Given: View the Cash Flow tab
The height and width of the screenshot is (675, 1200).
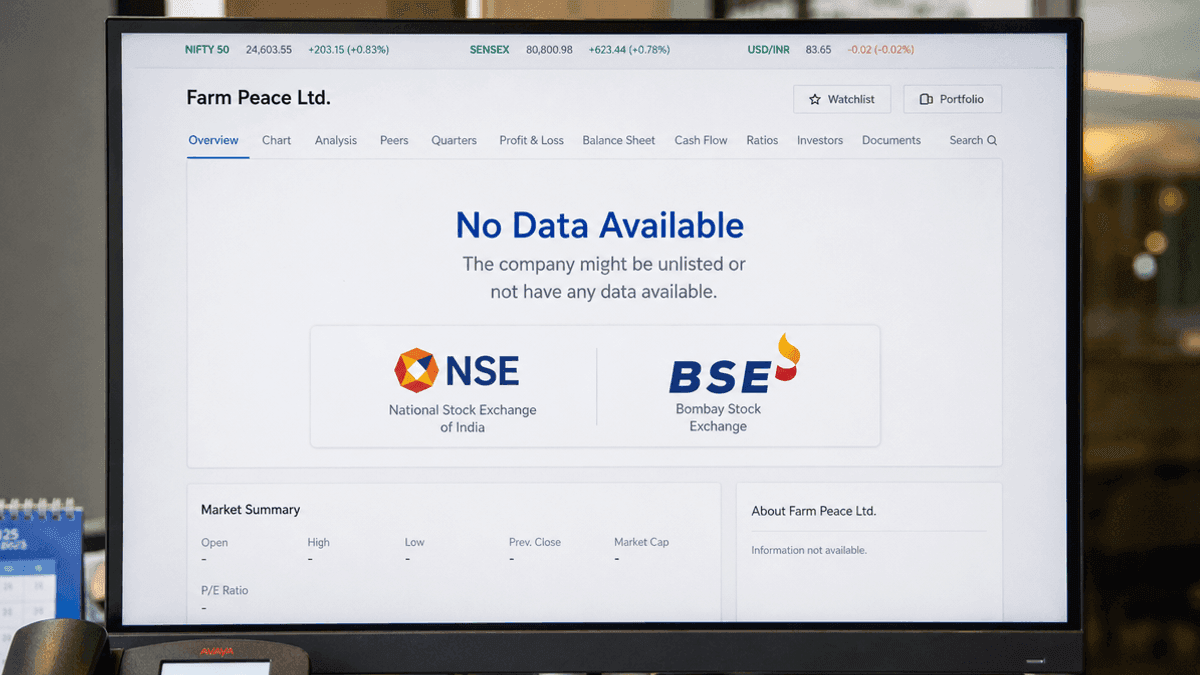Looking at the screenshot, I should tap(701, 140).
